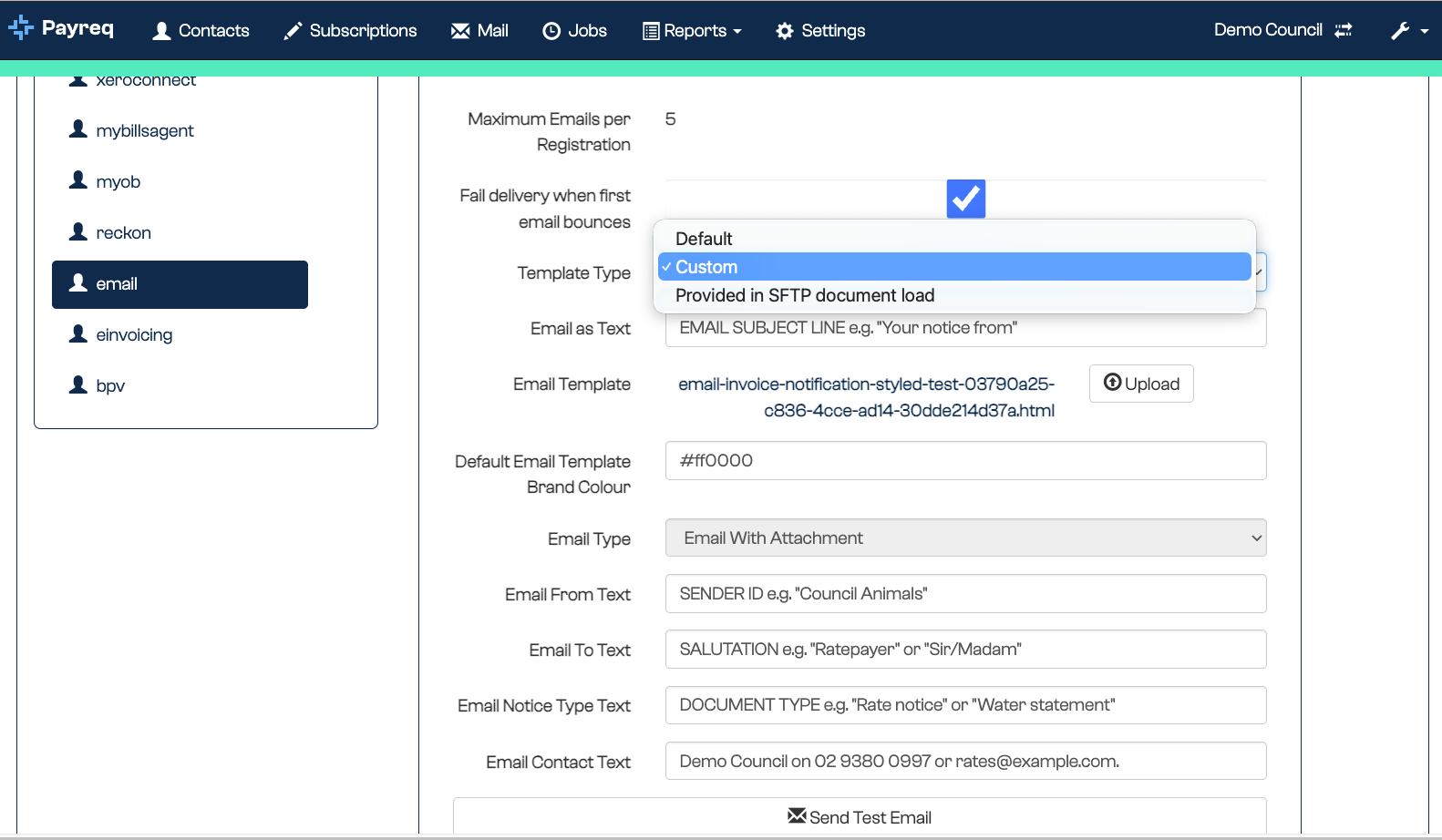Screen dimensions: 1442x840
Task: Select the email channel tab
Action: [x=180, y=284]
